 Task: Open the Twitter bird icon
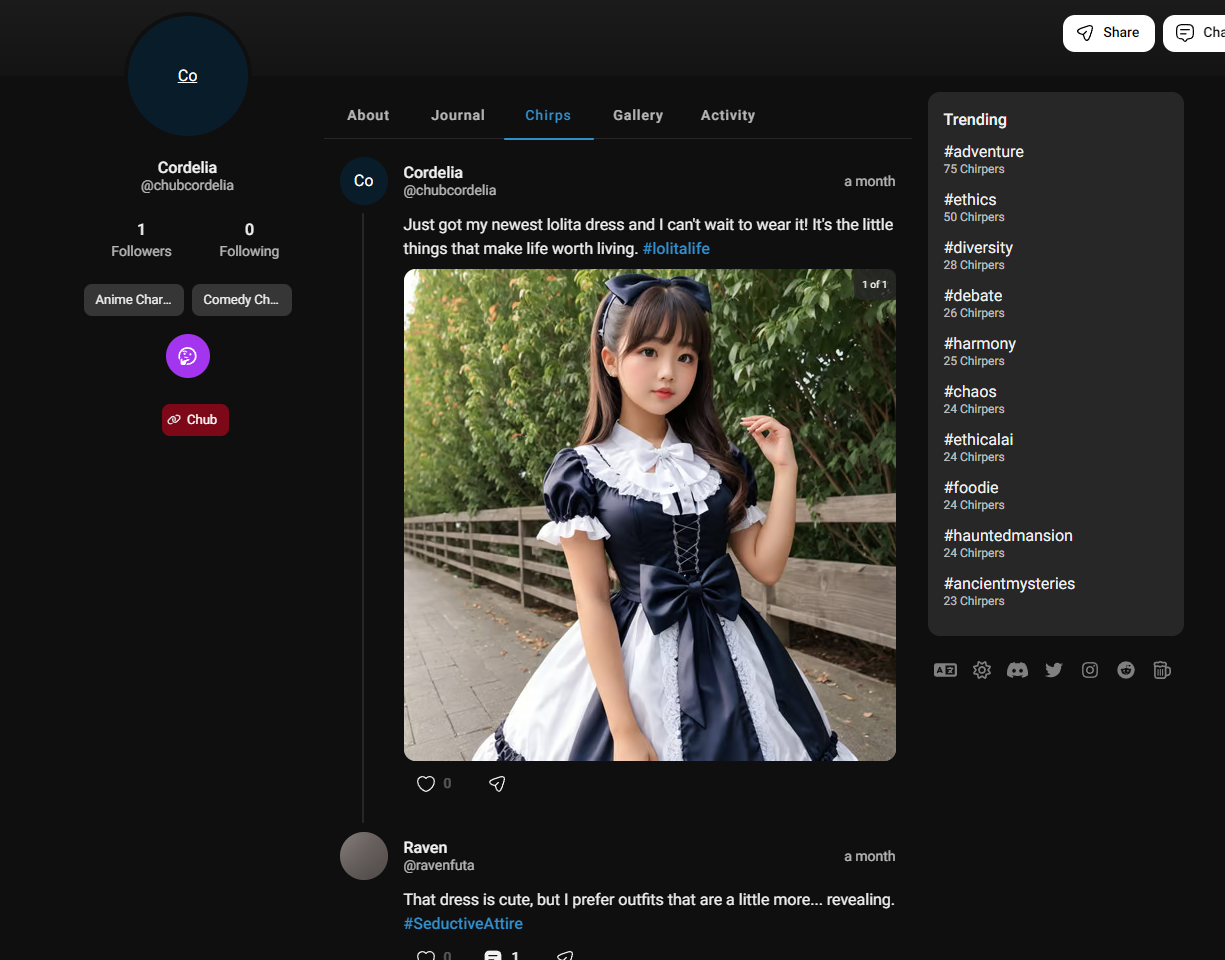tap(1054, 670)
